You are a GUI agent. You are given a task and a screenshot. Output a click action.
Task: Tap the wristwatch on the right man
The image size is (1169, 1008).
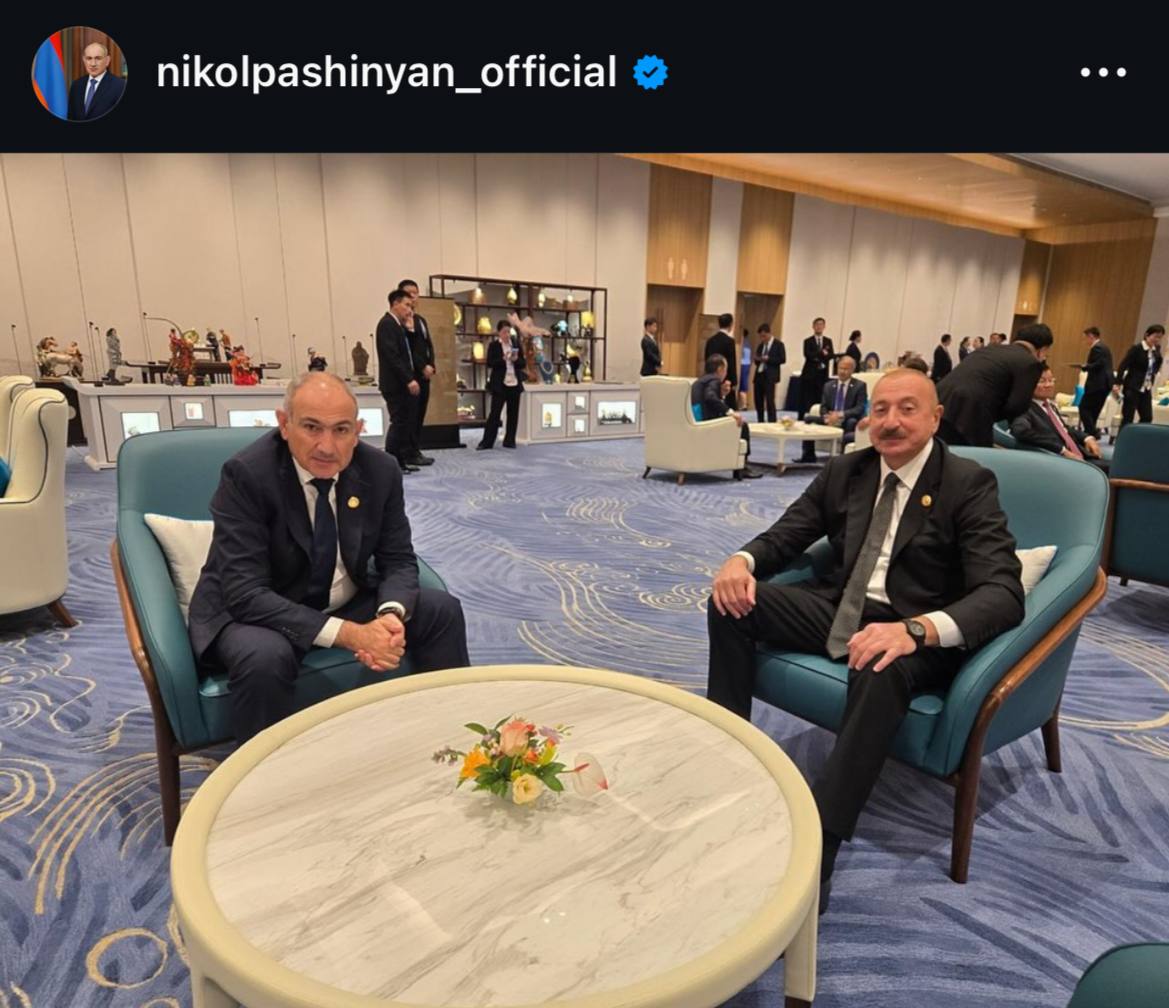pos(916,631)
